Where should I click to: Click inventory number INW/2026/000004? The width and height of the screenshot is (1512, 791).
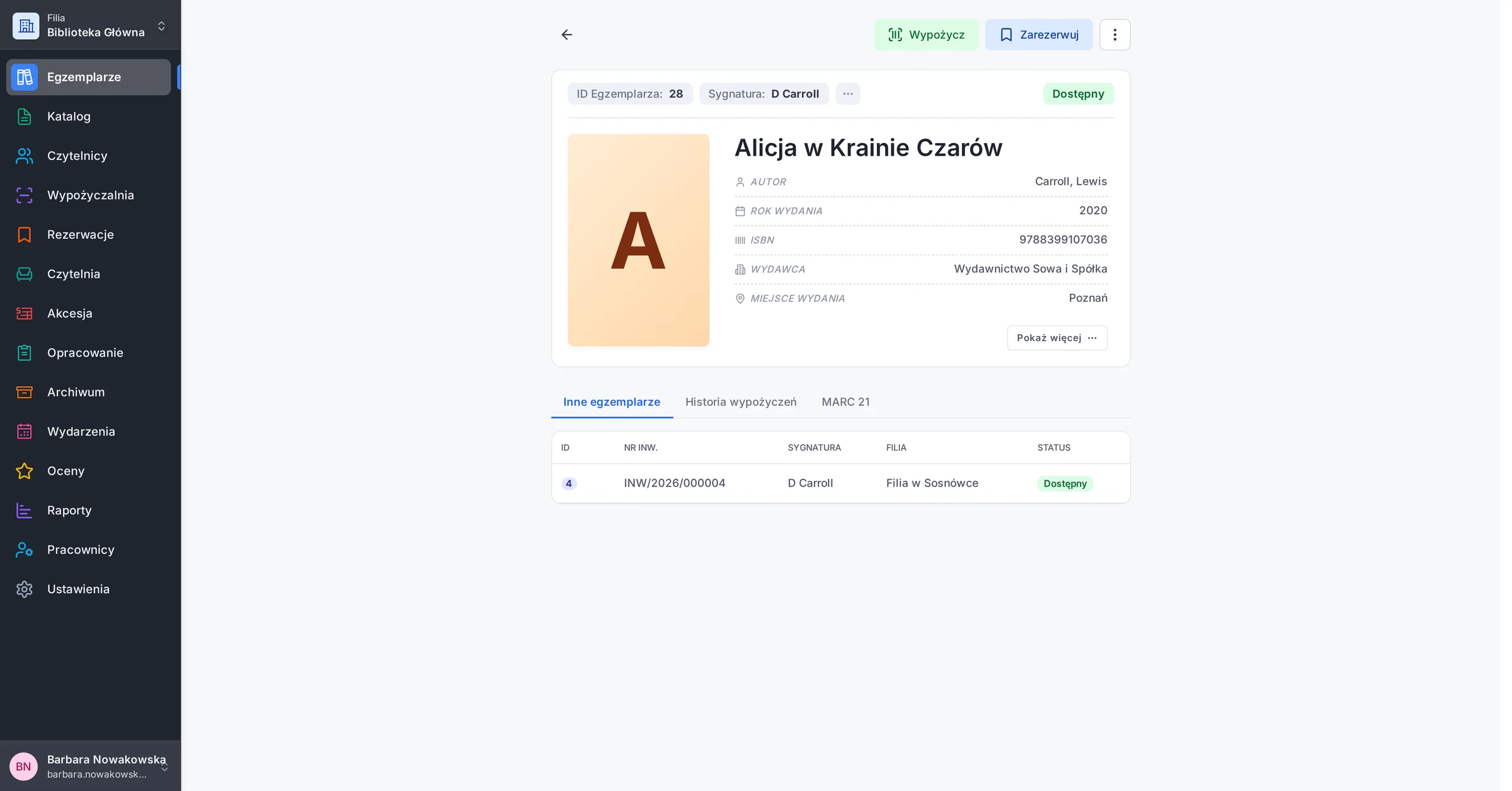pyautogui.click(x=674, y=483)
